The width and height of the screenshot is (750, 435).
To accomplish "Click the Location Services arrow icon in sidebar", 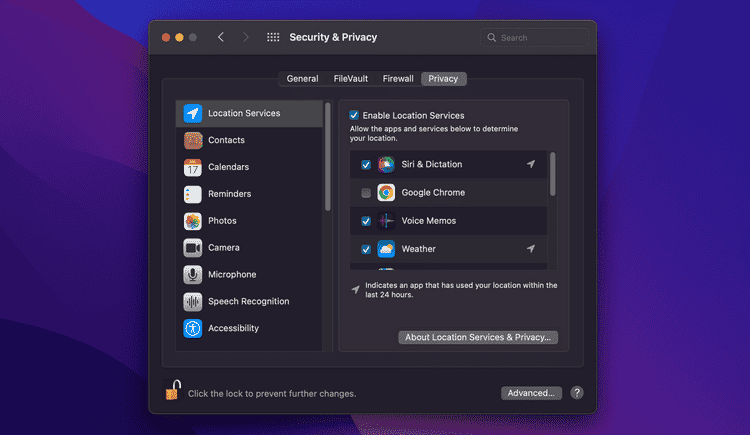I will pos(193,113).
